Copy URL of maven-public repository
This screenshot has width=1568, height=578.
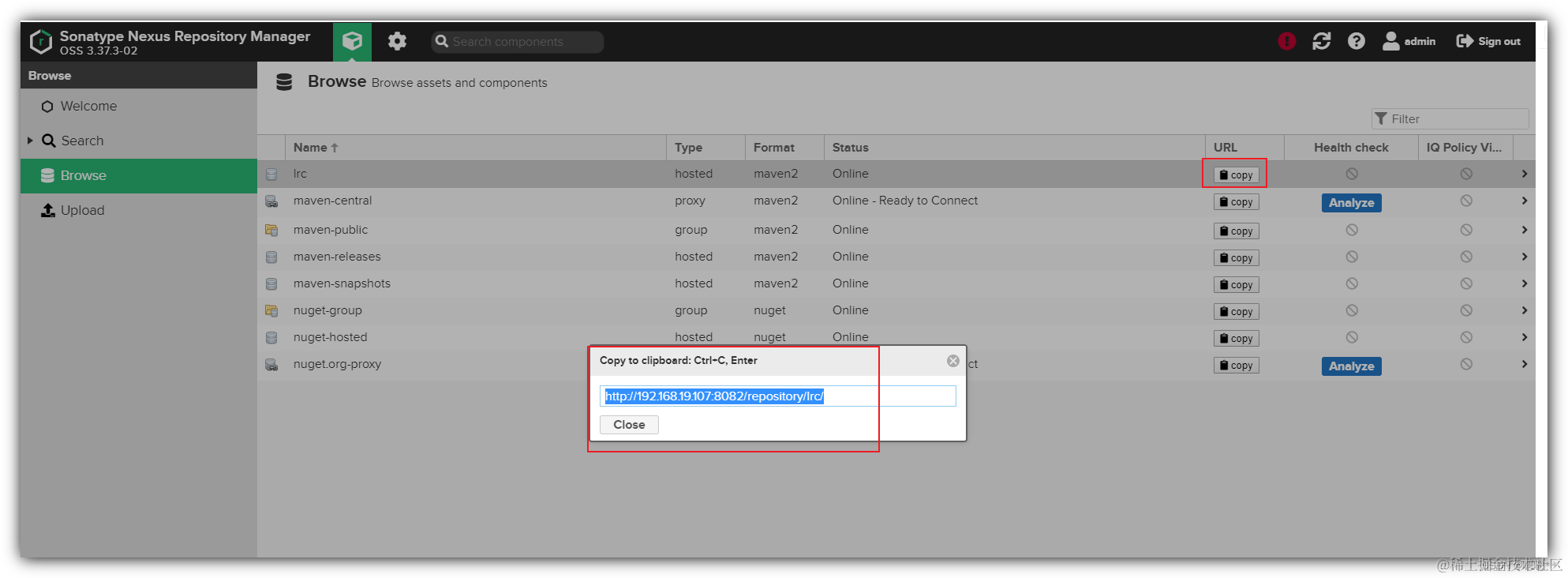click(1236, 231)
